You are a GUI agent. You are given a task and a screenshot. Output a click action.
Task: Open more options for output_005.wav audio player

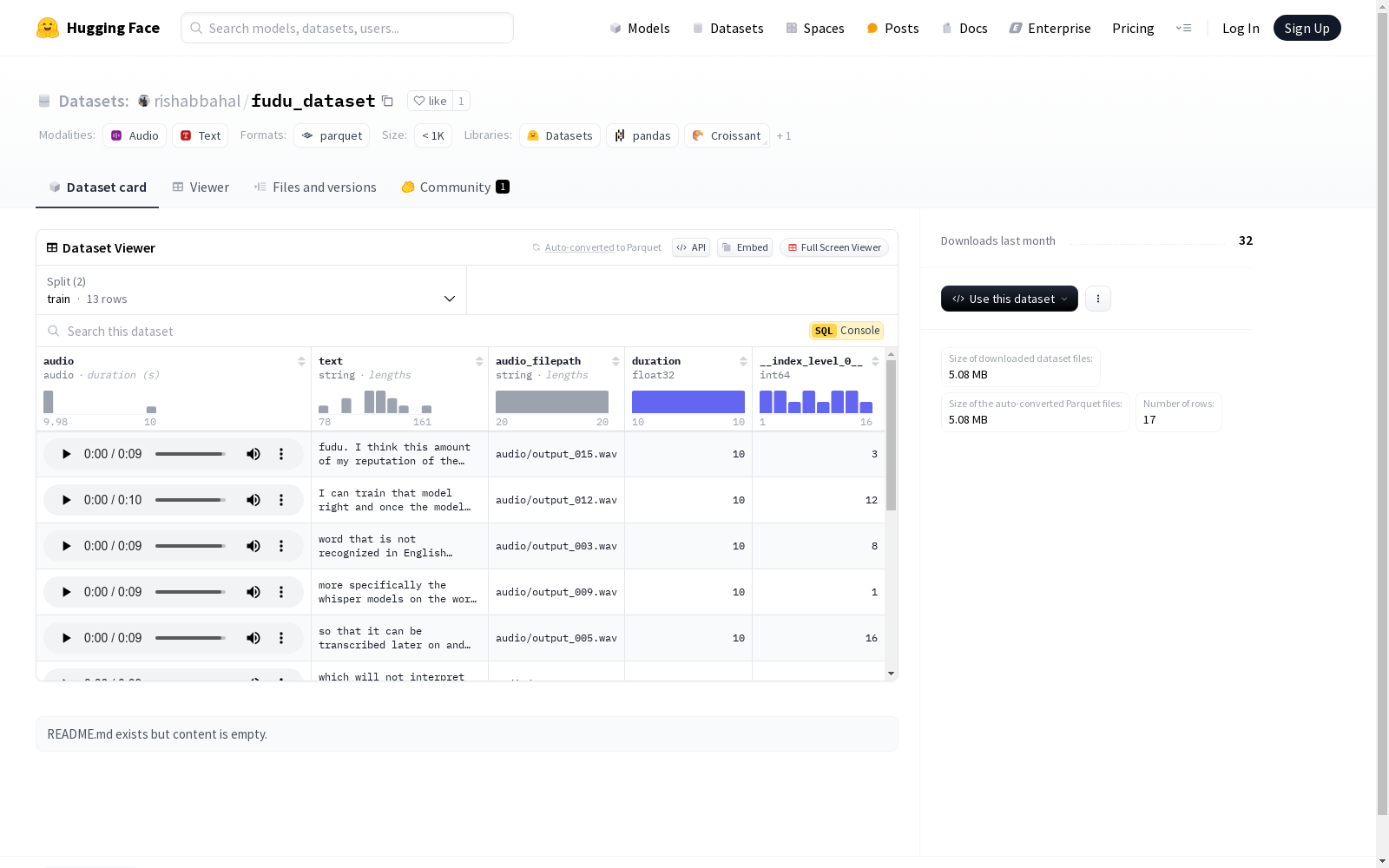[281, 638]
